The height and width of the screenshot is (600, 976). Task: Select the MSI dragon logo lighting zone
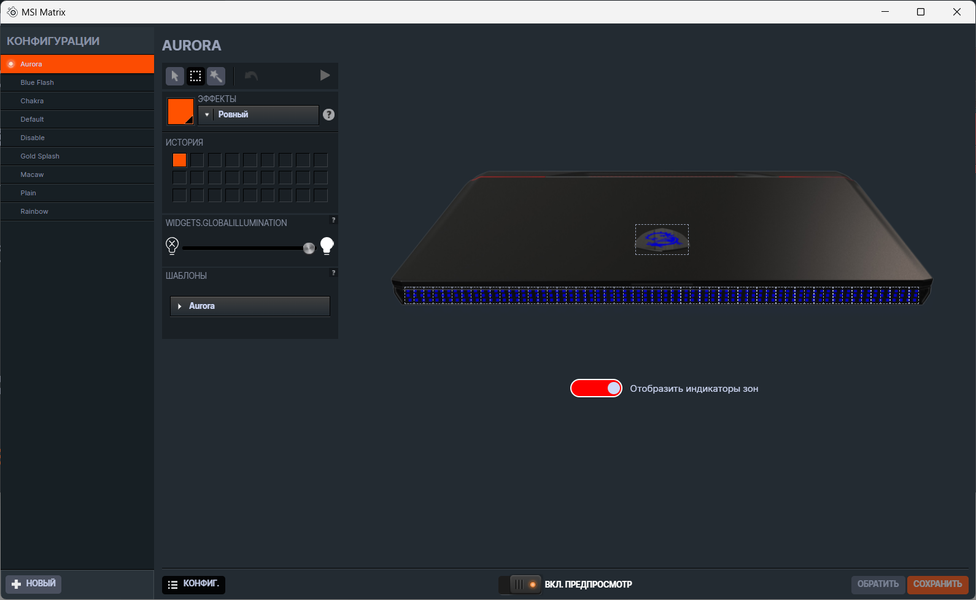pos(662,240)
